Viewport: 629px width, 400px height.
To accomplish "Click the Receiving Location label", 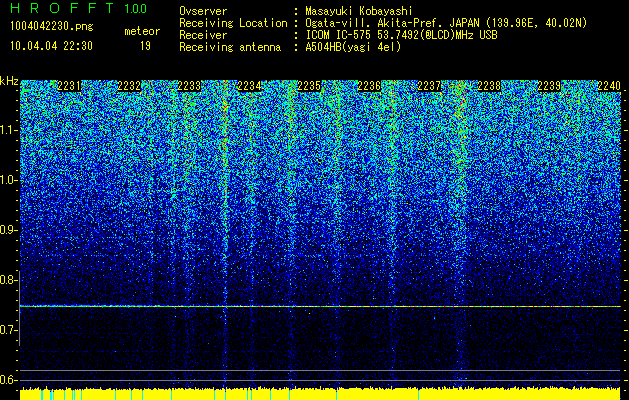I will point(233,23).
